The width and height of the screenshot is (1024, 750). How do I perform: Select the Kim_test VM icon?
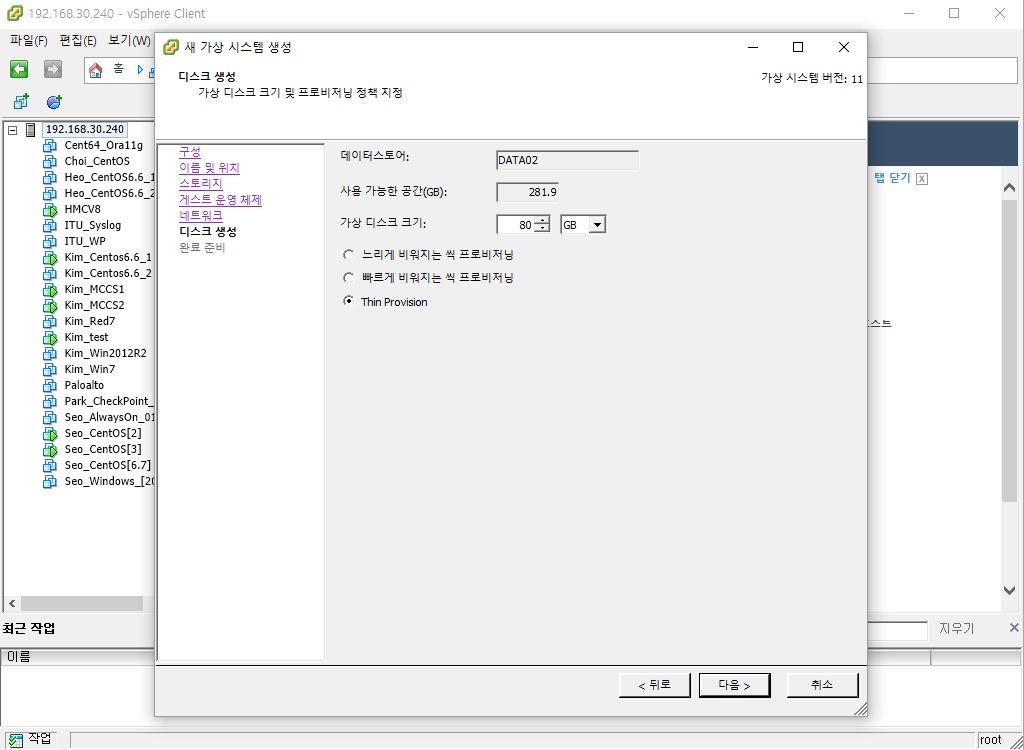pyautogui.click(x=50, y=337)
